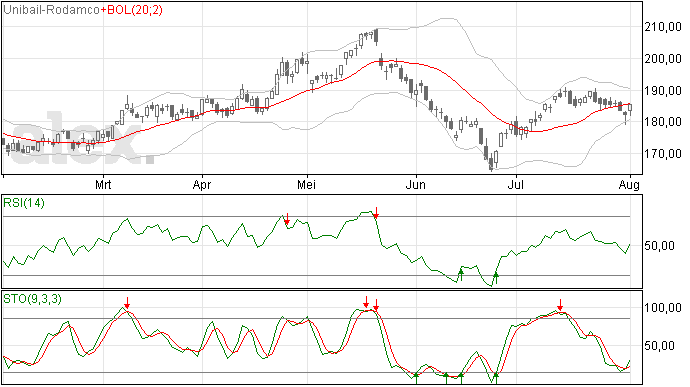Click the 50,00 label in STO panel
This screenshot has width=690, height=387.
[659, 346]
